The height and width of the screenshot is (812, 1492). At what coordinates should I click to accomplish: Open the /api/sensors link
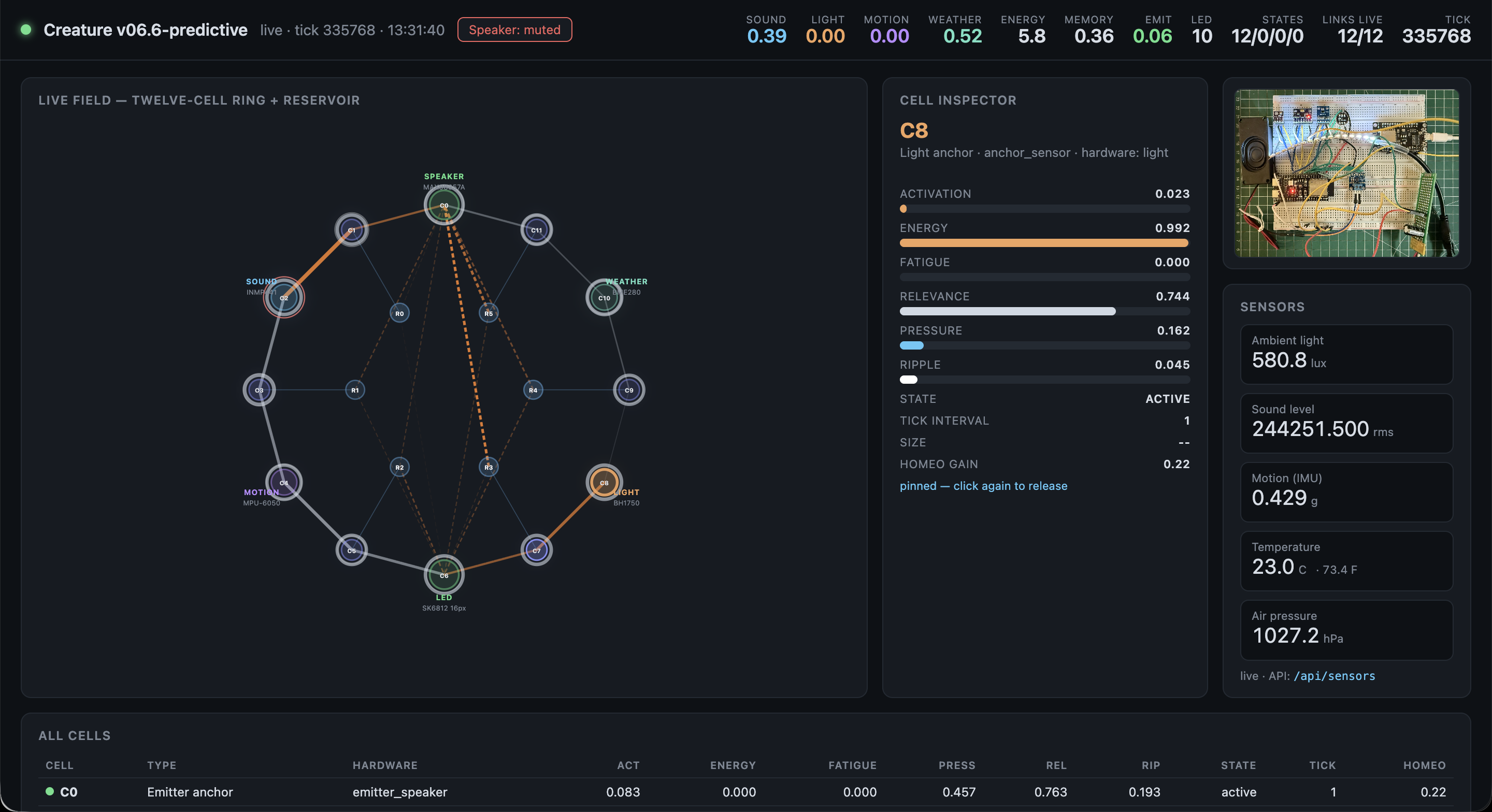pos(1334,676)
